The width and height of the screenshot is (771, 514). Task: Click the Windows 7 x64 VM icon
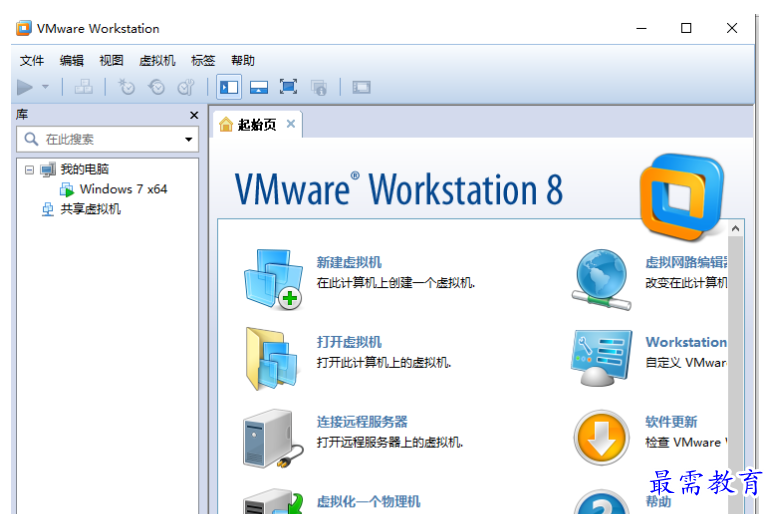click(x=66, y=189)
